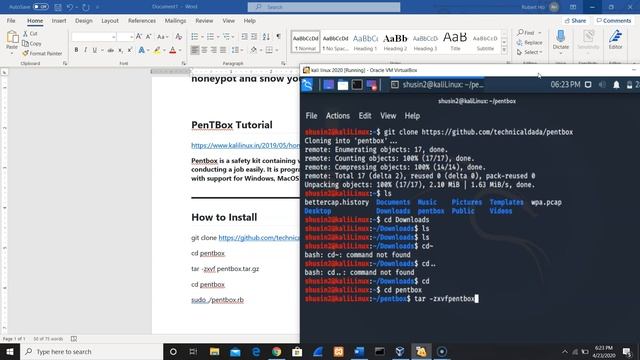
Task: Click Increase Indent icon
Action: click(254, 37)
